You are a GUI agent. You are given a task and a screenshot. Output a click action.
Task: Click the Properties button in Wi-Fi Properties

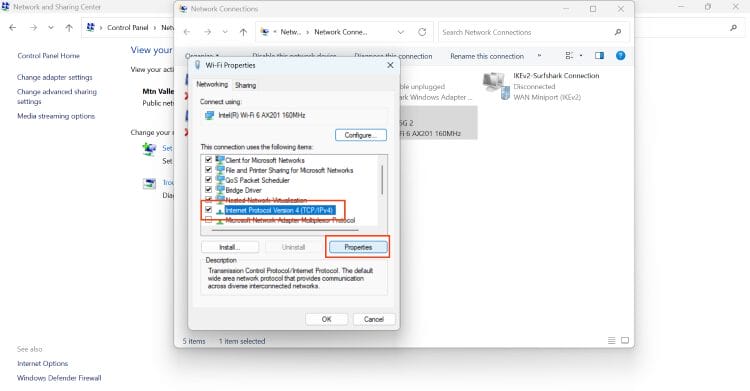(x=358, y=247)
